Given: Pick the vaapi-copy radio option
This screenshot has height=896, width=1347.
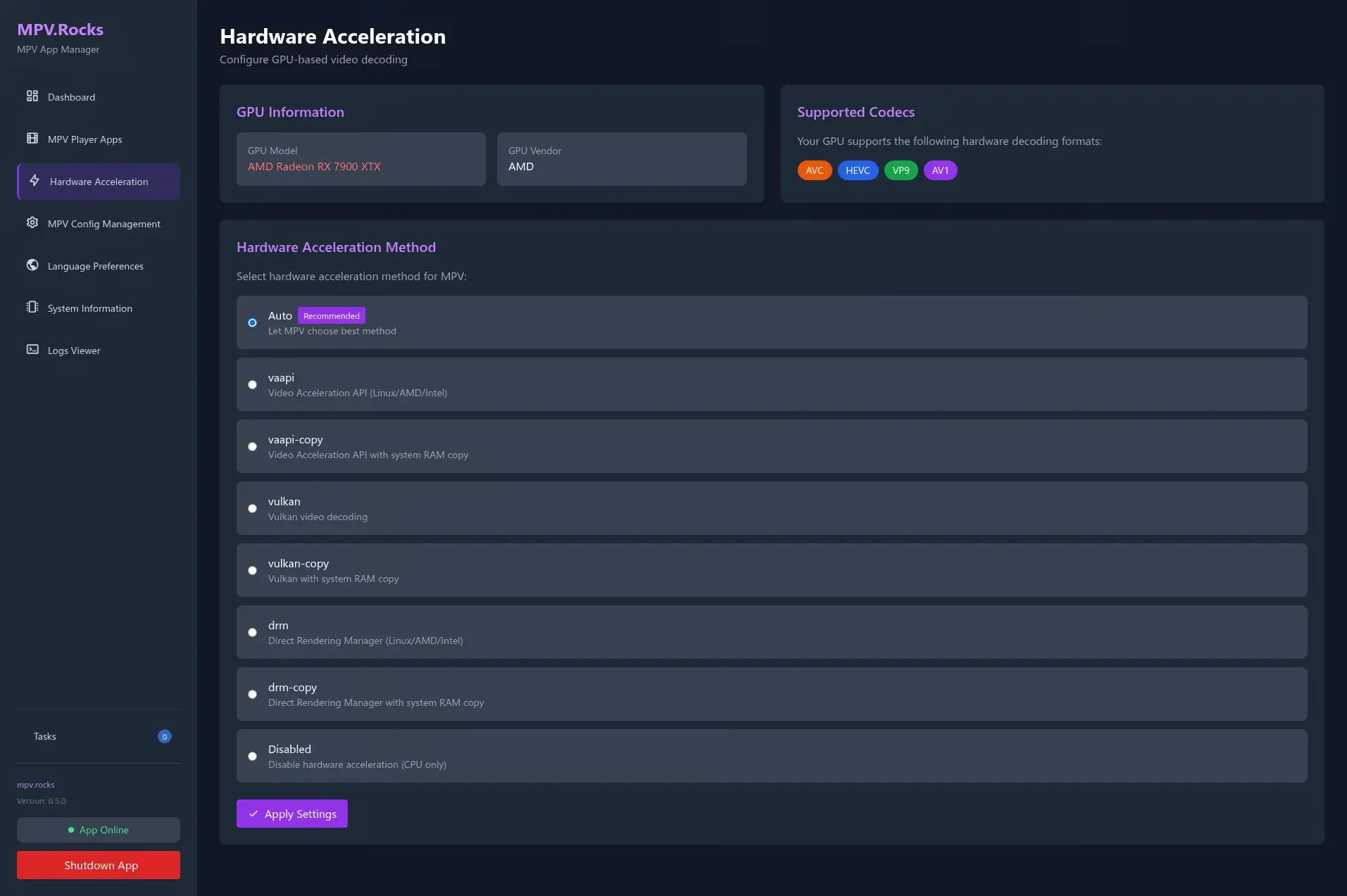Looking at the screenshot, I should pos(252,447).
